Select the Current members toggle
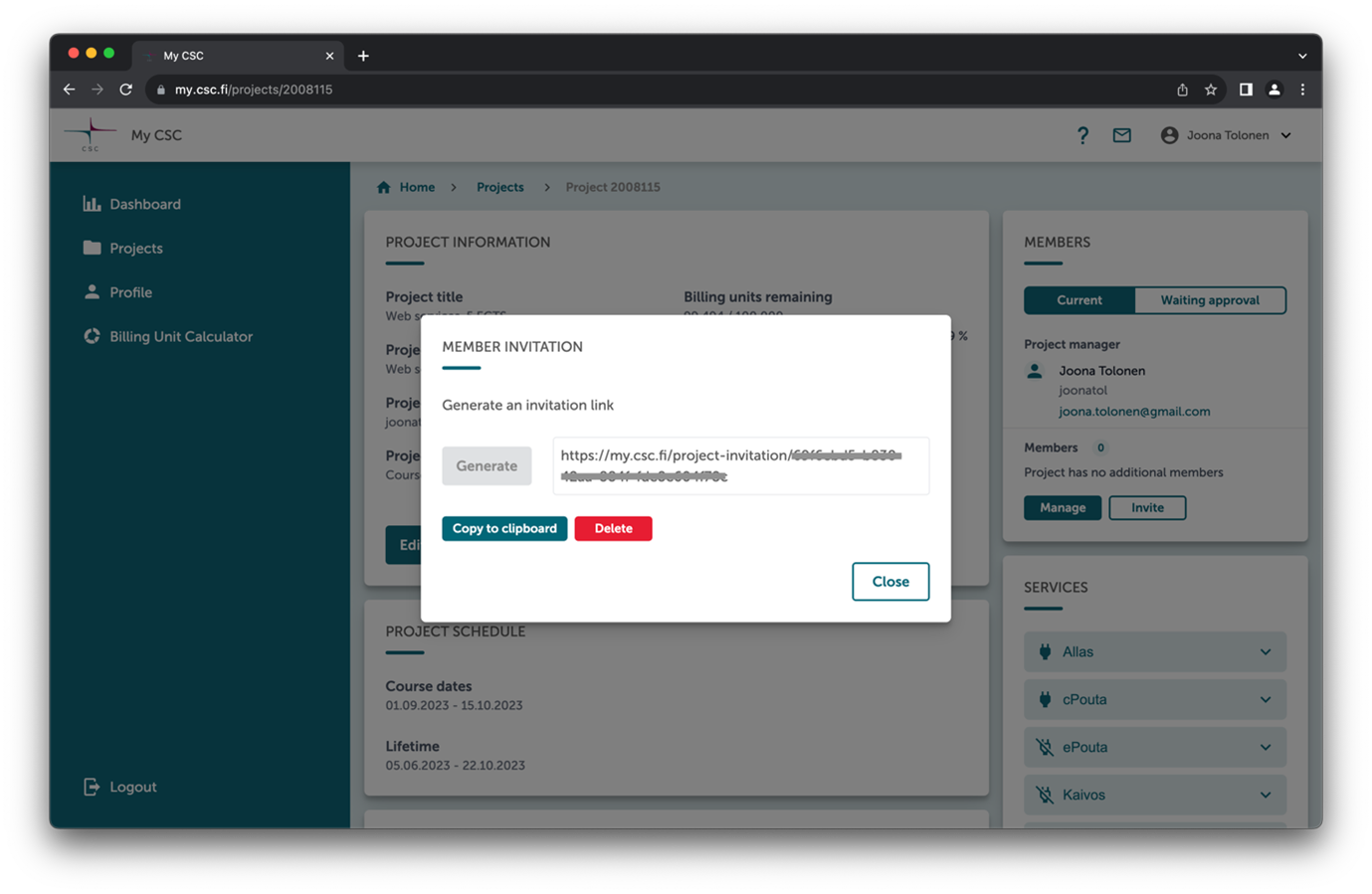This screenshot has width=1372, height=894. pos(1078,300)
